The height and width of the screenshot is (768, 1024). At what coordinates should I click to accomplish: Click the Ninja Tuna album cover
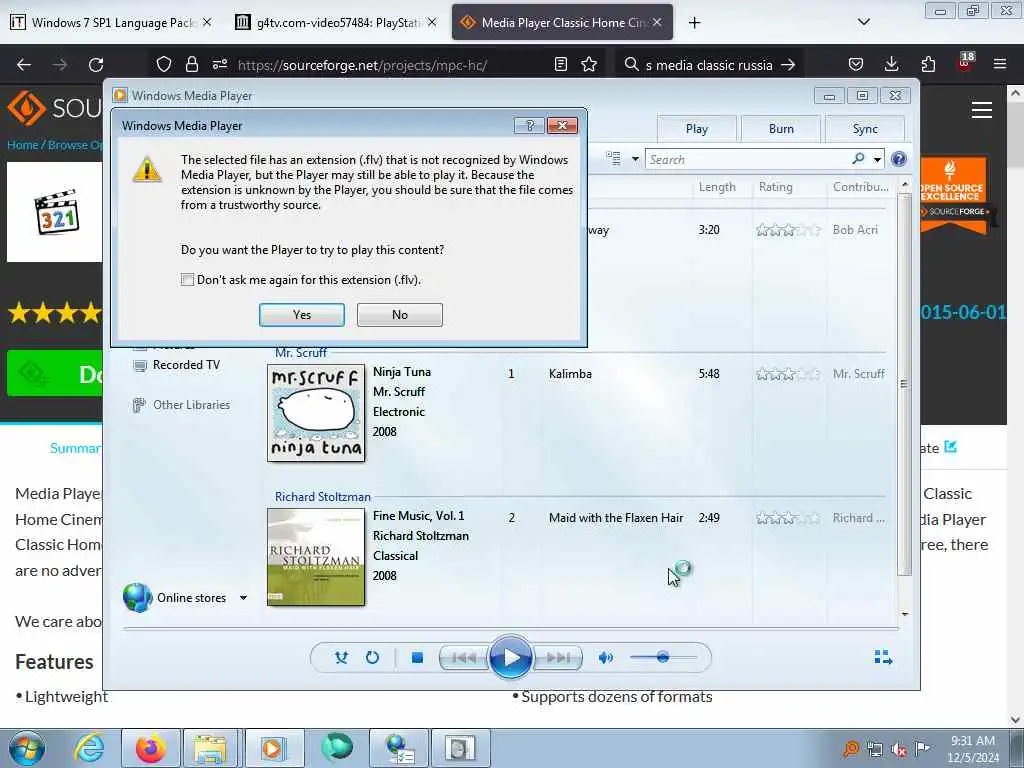(316, 413)
